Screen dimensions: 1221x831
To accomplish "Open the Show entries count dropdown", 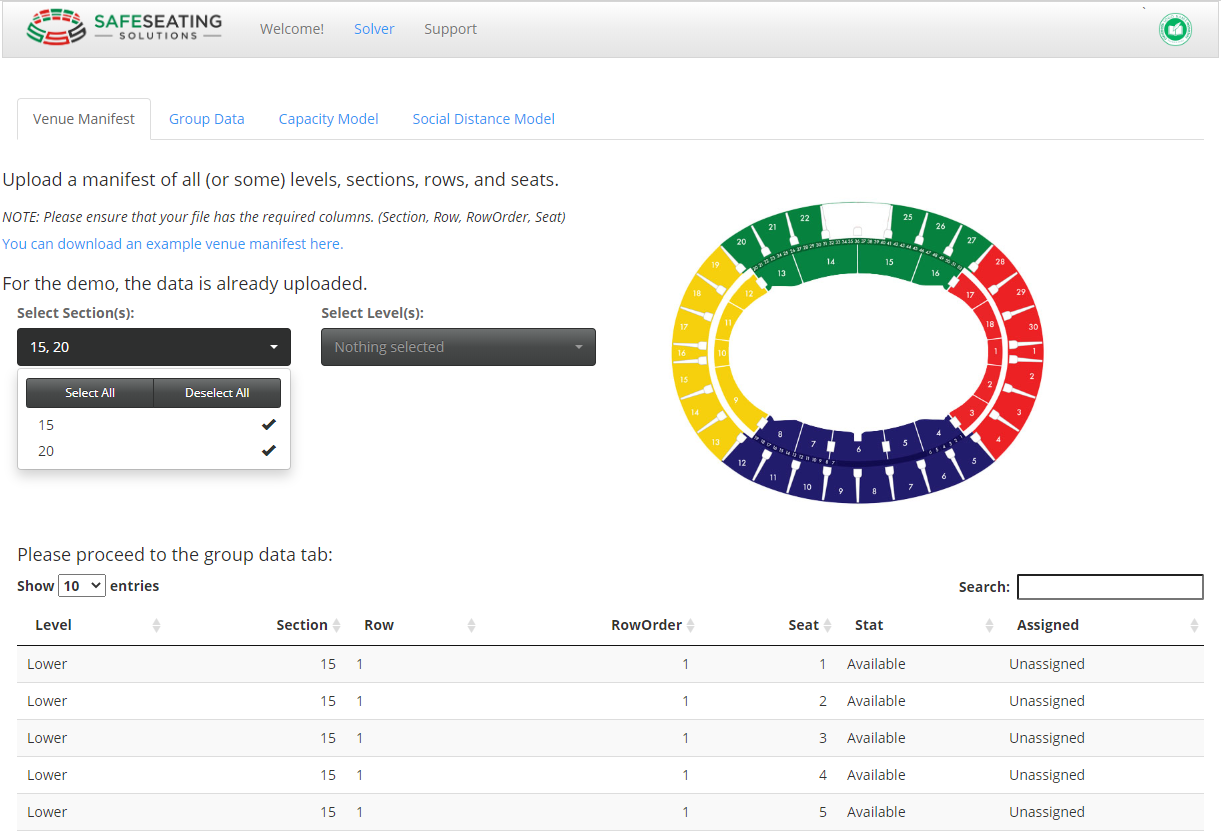I will pyautogui.click(x=82, y=586).
